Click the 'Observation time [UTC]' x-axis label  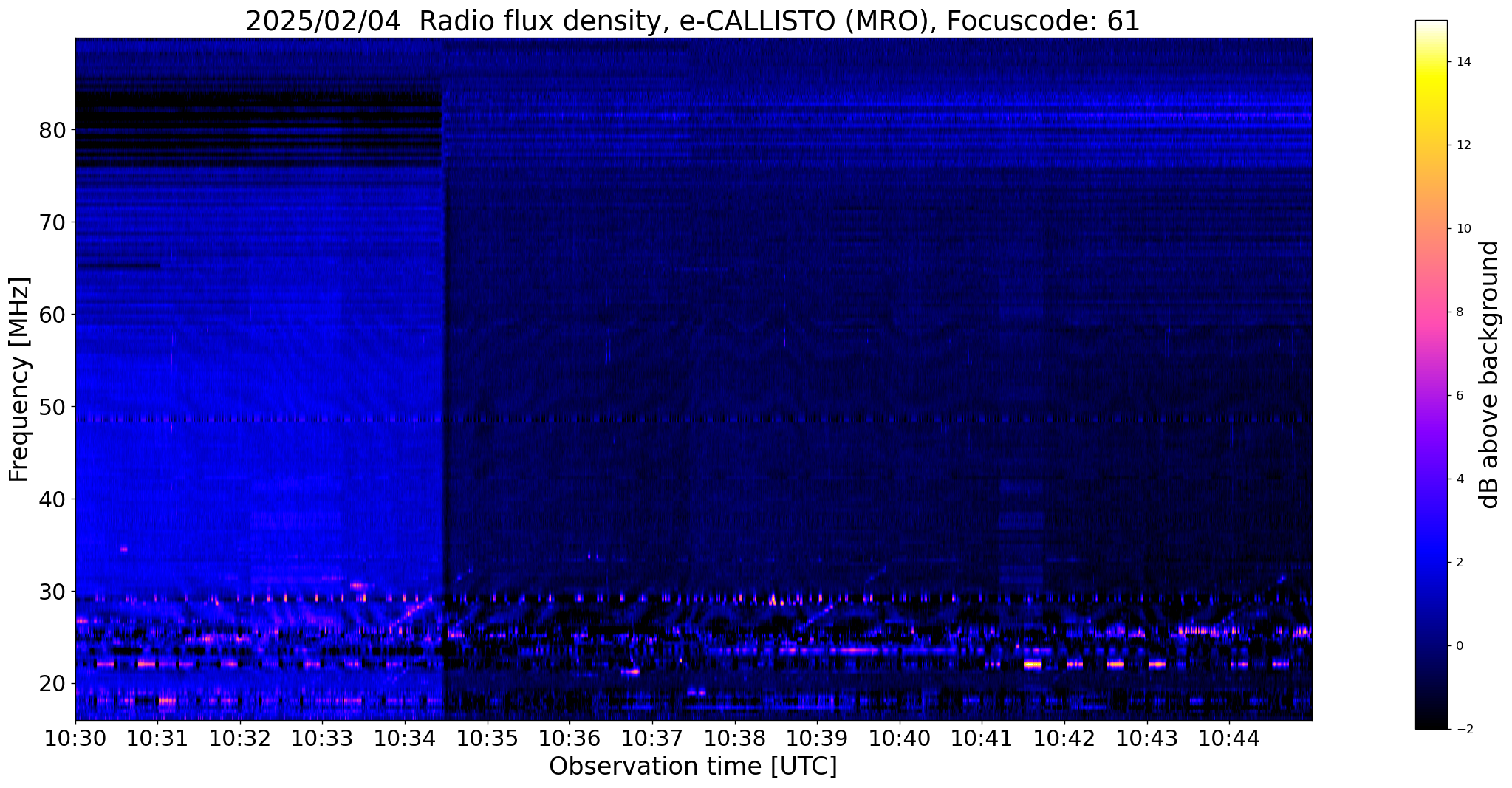point(693,766)
